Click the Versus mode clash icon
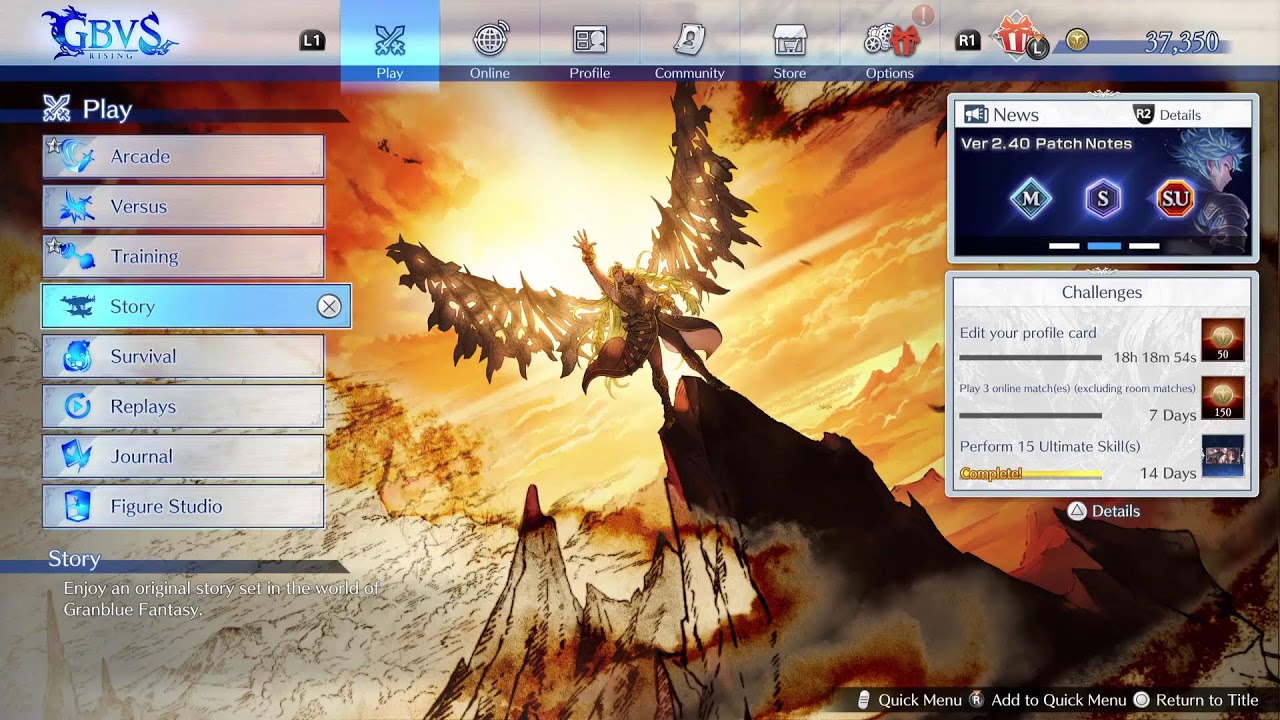The image size is (1280, 720). pyautogui.click(x=77, y=207)
